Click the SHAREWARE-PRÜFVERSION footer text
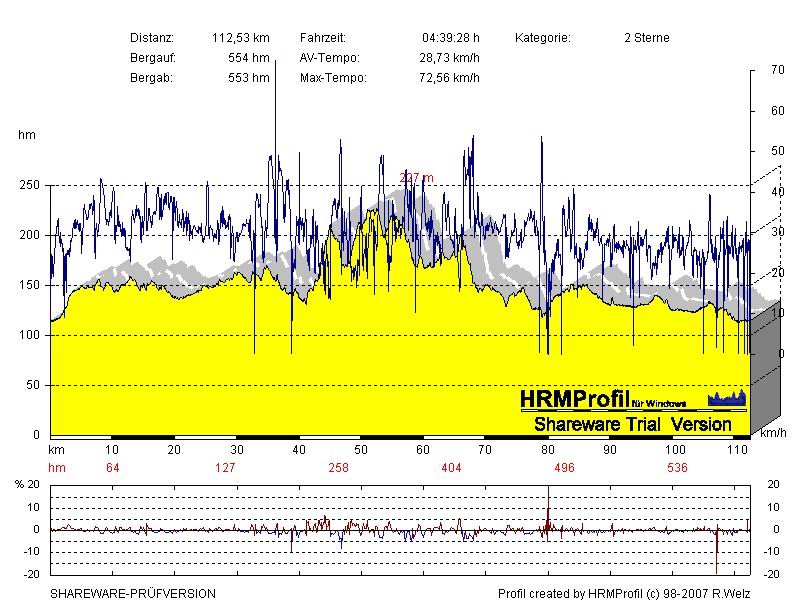Image resolution: width=800 pixels, height=600 pixels. tap(133, 593)
